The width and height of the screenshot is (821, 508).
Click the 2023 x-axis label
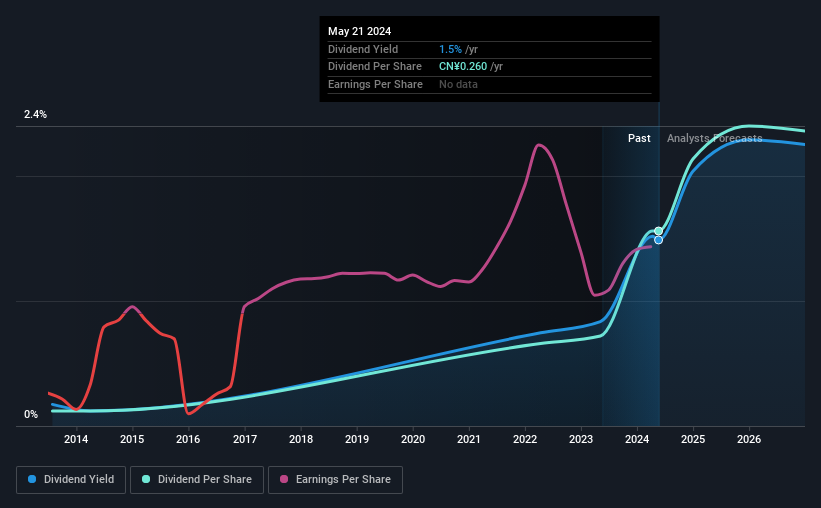click(x=581, y=439)
